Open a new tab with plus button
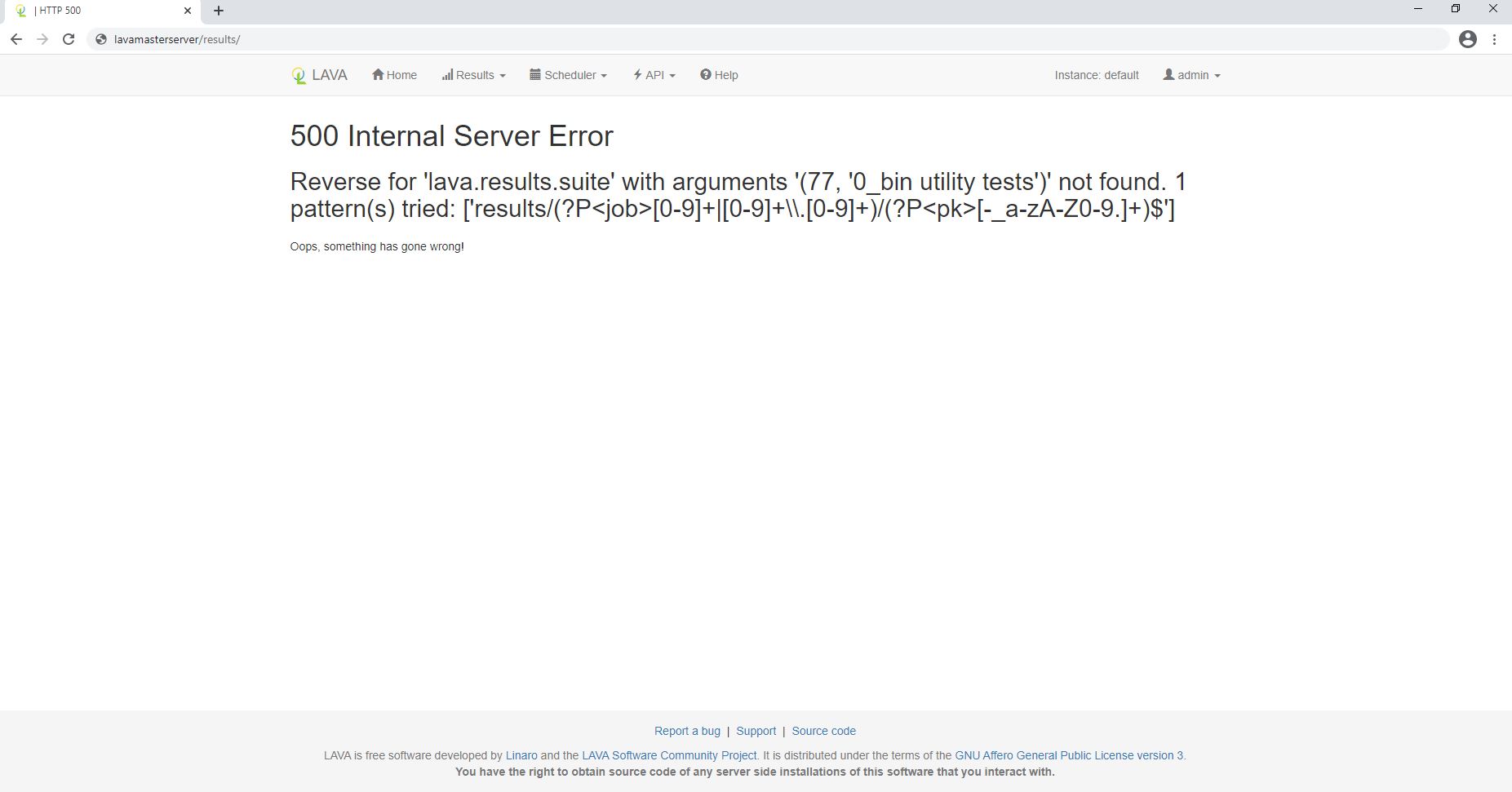Viewport: 1512px width, 792px height. [x=218, y=11]
